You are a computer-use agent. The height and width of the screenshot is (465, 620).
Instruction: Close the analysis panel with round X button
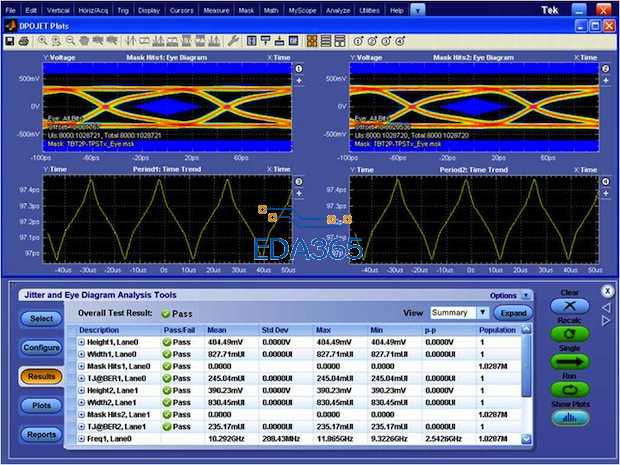click(606, 291)
